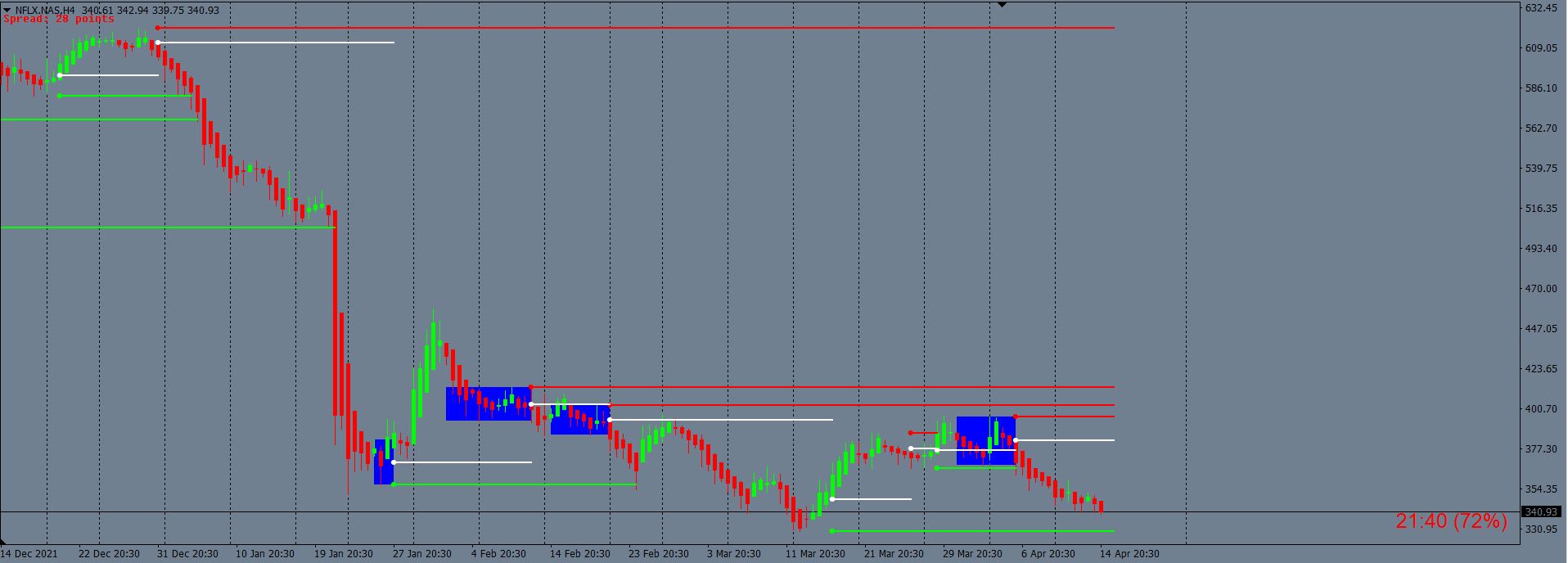Click the 23 Feb 20:30 time label

pos(657,554)
